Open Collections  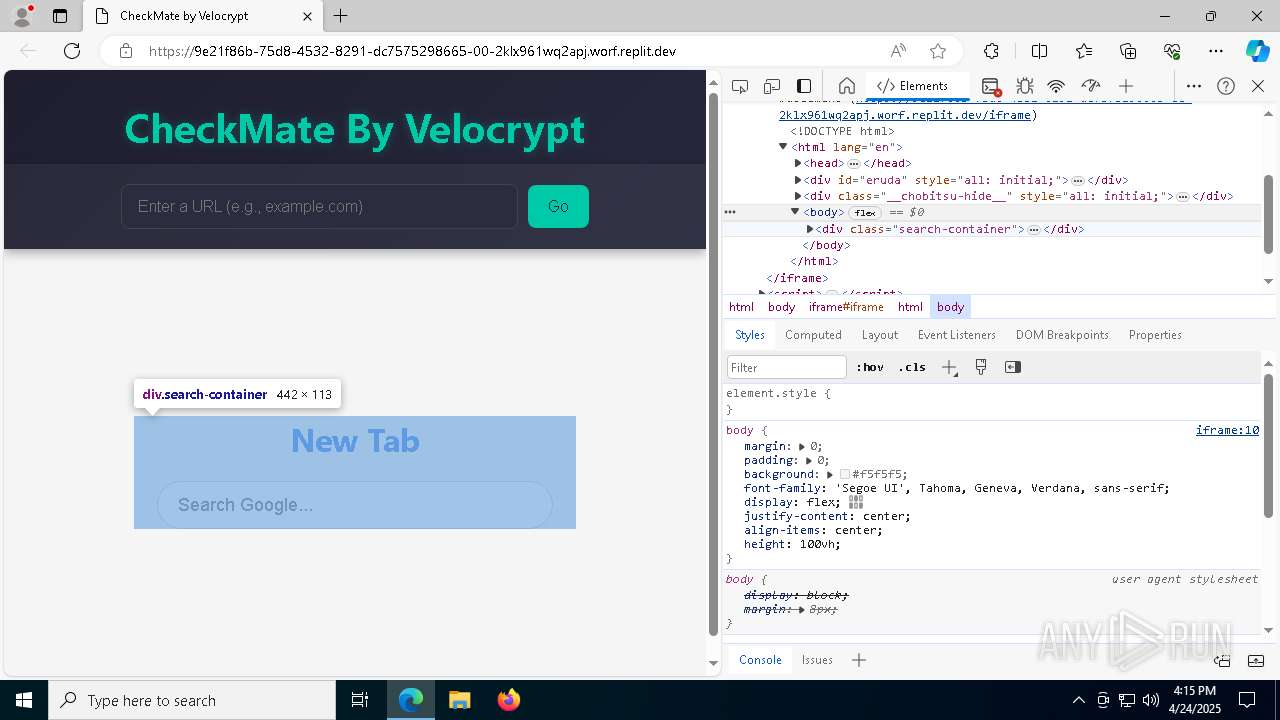tap(1128, 51)
